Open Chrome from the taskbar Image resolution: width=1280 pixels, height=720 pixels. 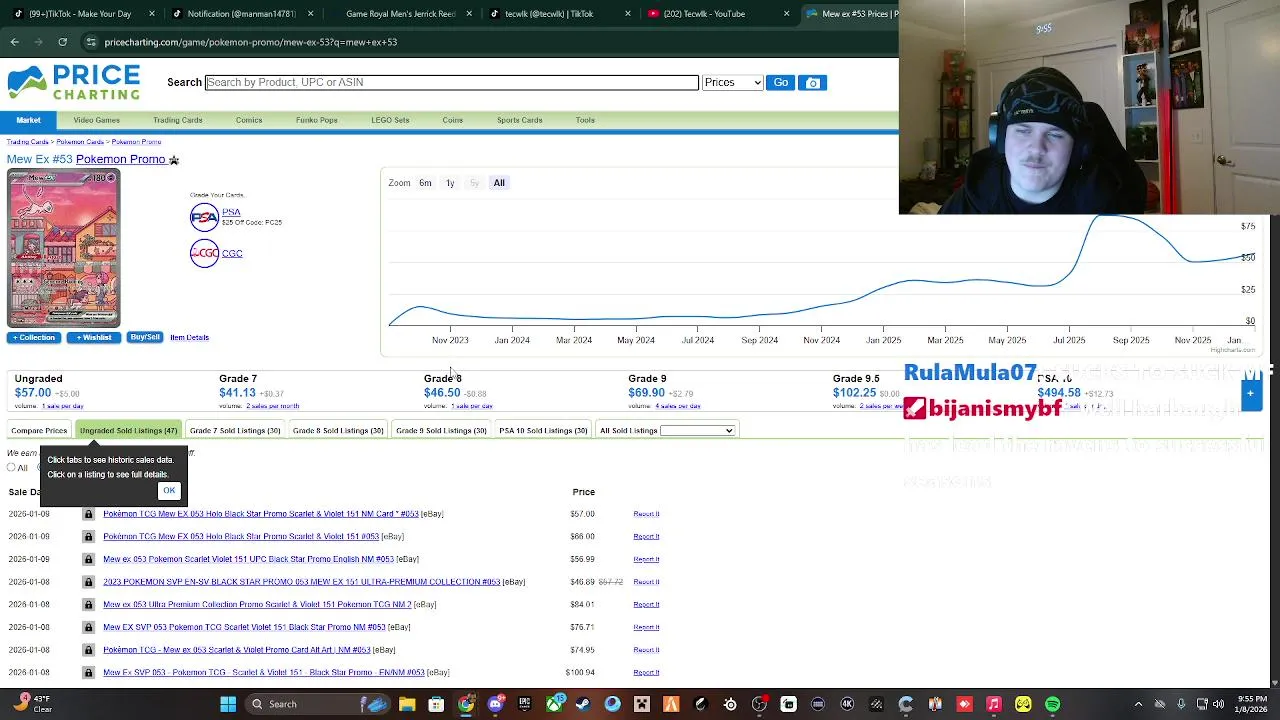coord(466,704)
